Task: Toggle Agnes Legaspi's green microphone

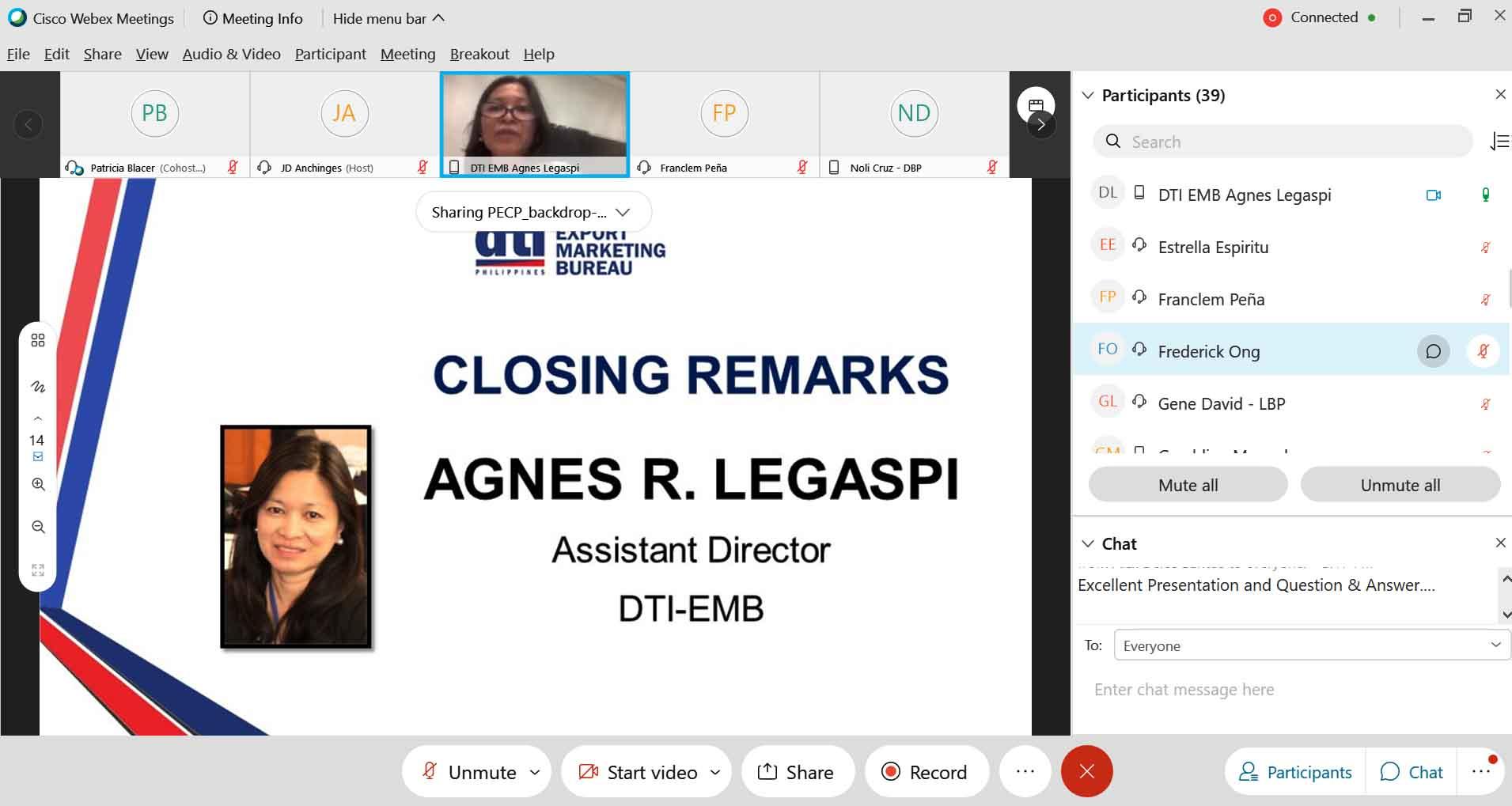Action: pyautogui.click(x=1485, y=195)
